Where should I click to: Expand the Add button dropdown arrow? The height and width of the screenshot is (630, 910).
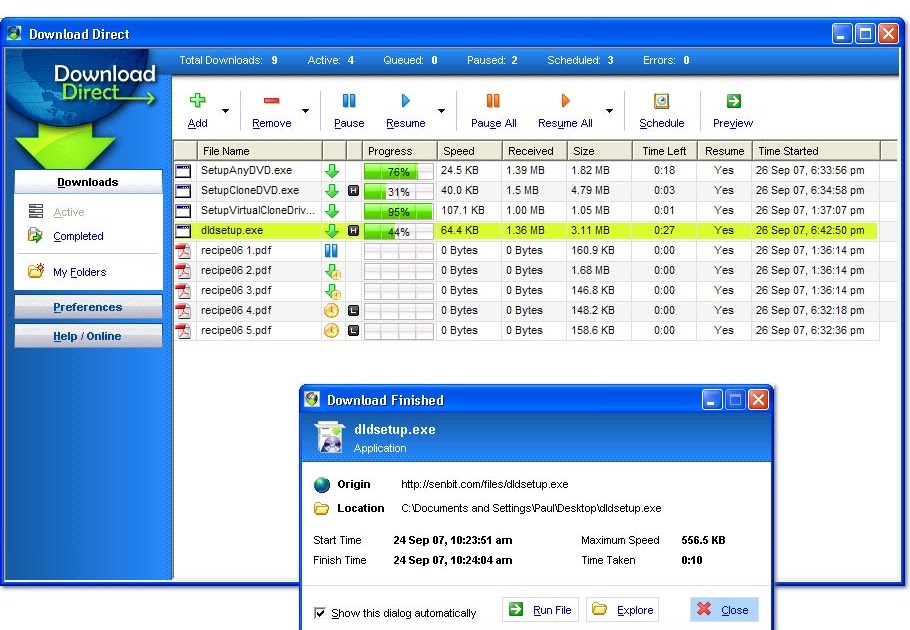coord(225,111)
